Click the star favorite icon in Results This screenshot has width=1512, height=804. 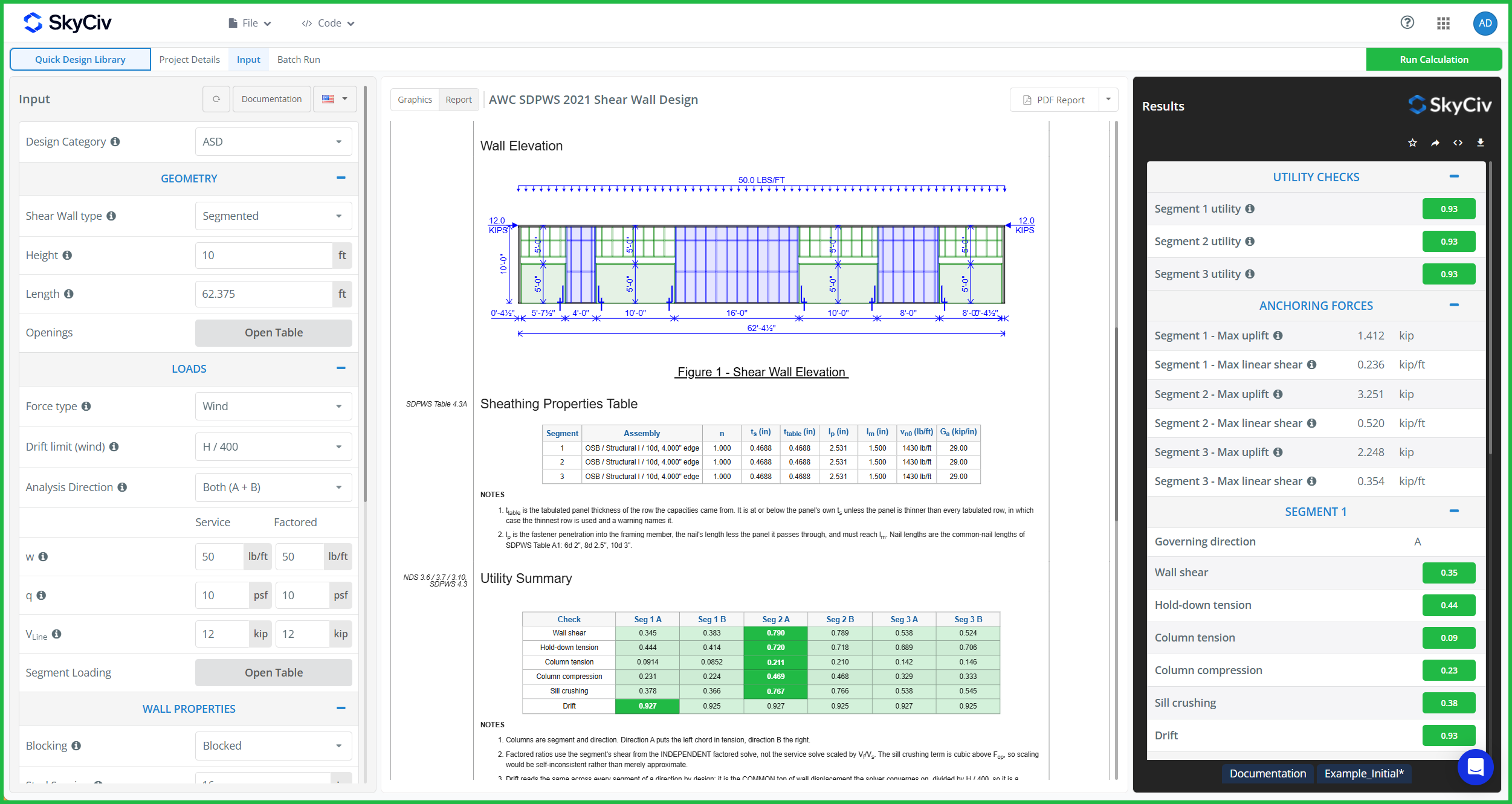click(x=1412, y=143)
